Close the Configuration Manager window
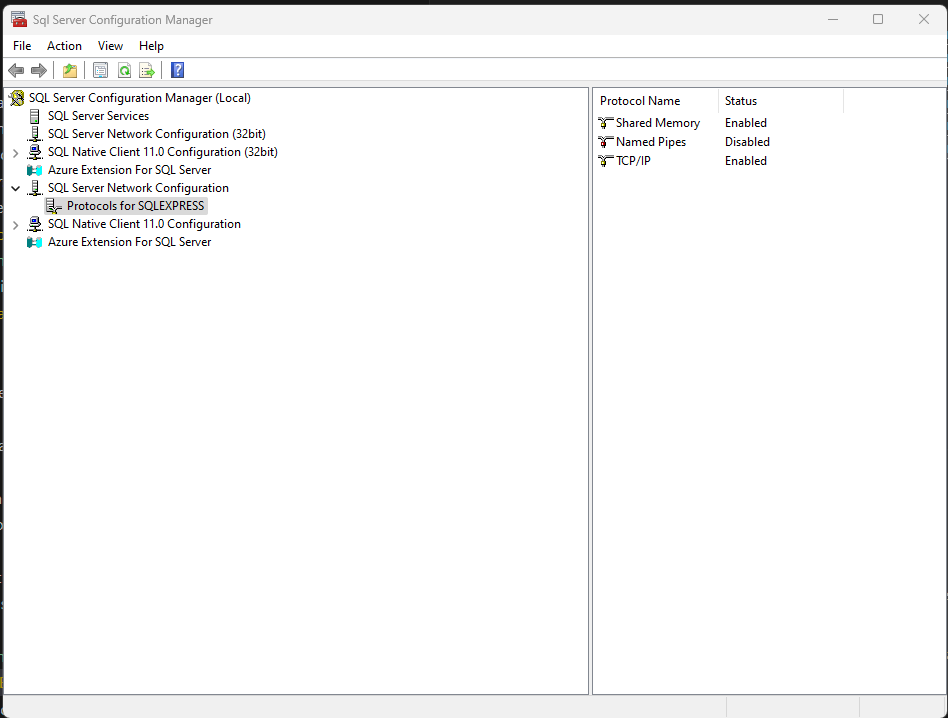 pyautogui.click(x=924, y=19)
